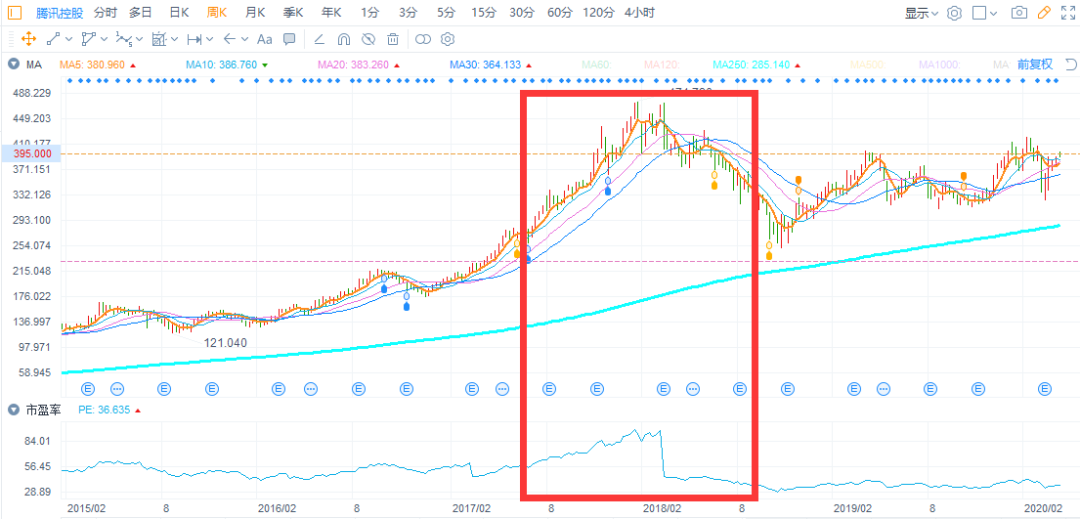Expand the line drawing tool dropdown arrow
1080x519 pixels.
click(x=70, y=39)
